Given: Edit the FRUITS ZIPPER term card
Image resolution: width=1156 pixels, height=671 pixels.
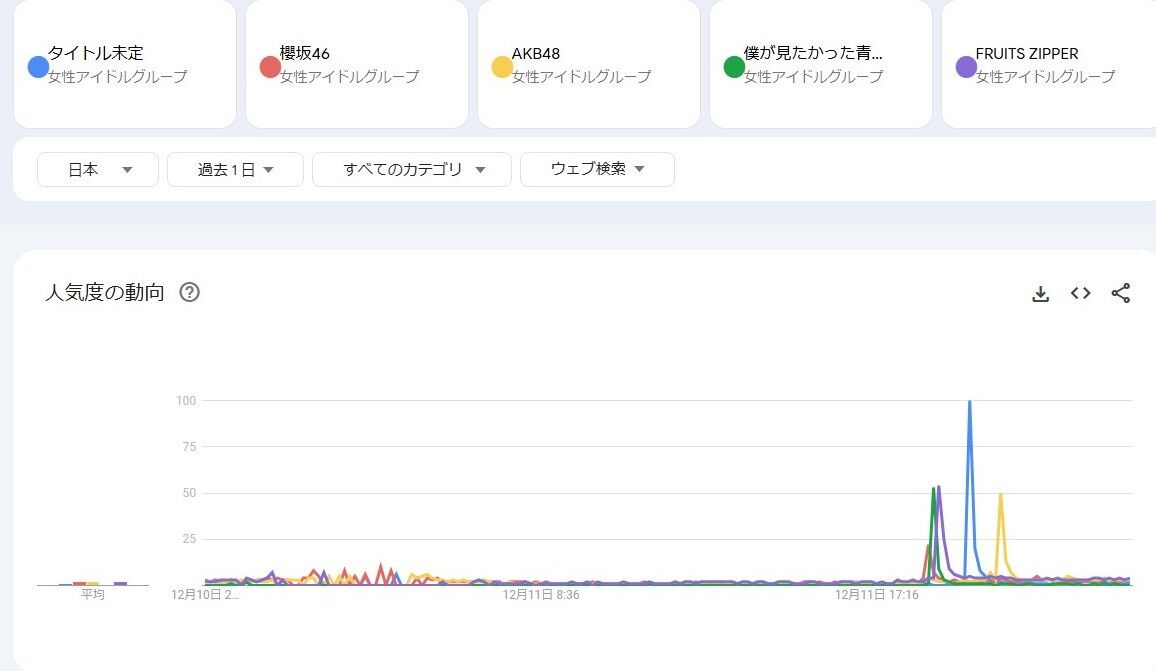Looking at the screenshot, I should tap(1049, 64).
